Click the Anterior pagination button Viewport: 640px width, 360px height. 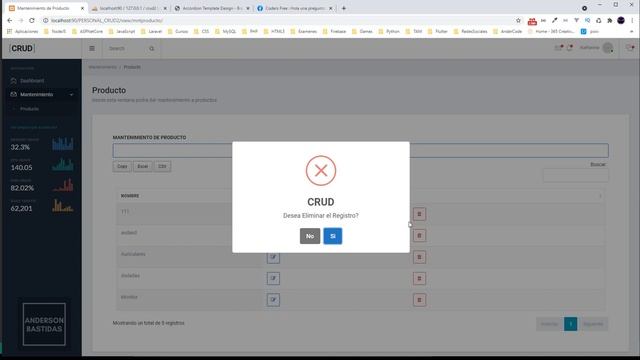point(549,324)
